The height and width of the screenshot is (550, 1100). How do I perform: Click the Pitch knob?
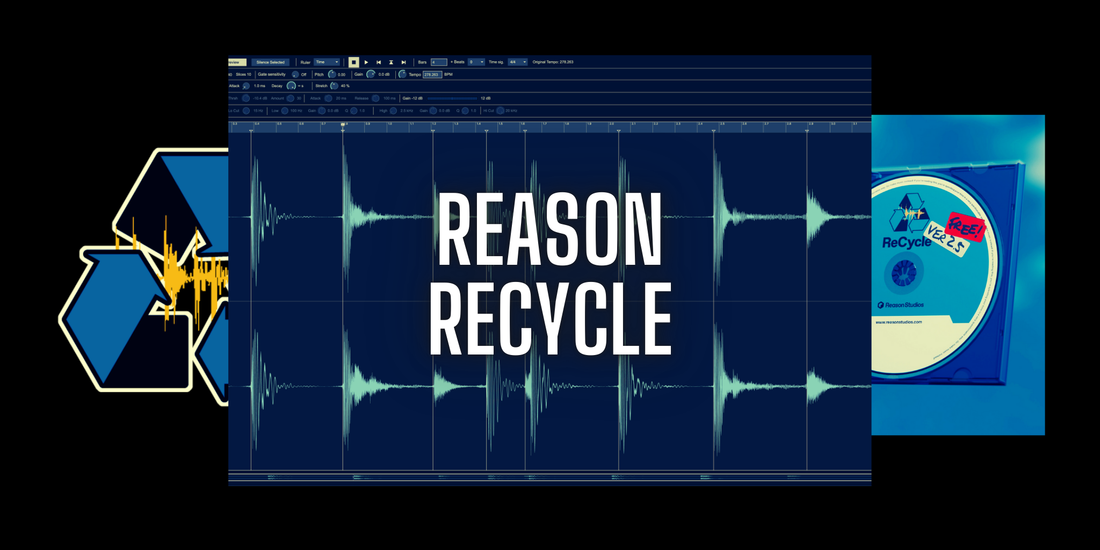pos(332,74)
